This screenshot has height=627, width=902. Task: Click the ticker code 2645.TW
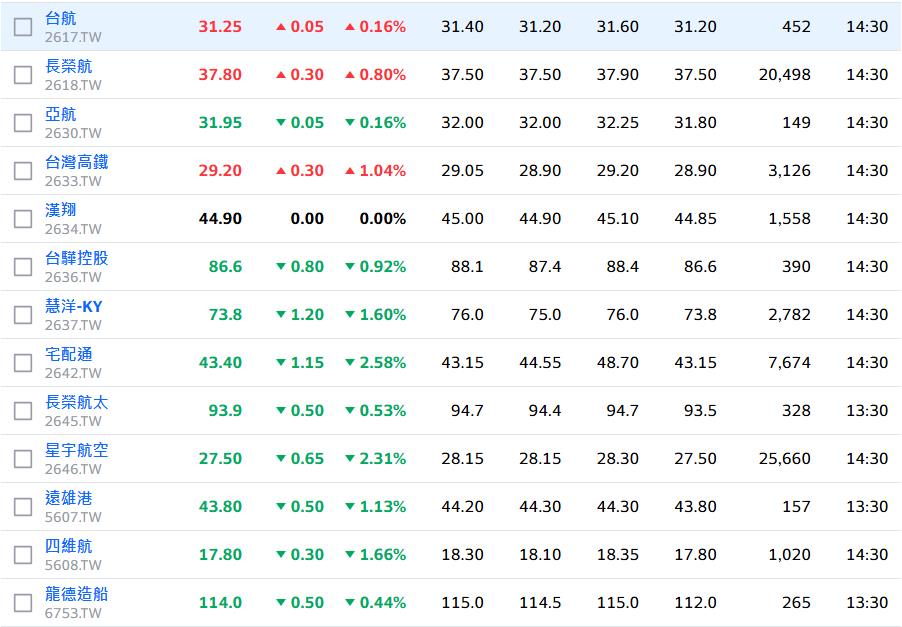pos(73,422)
